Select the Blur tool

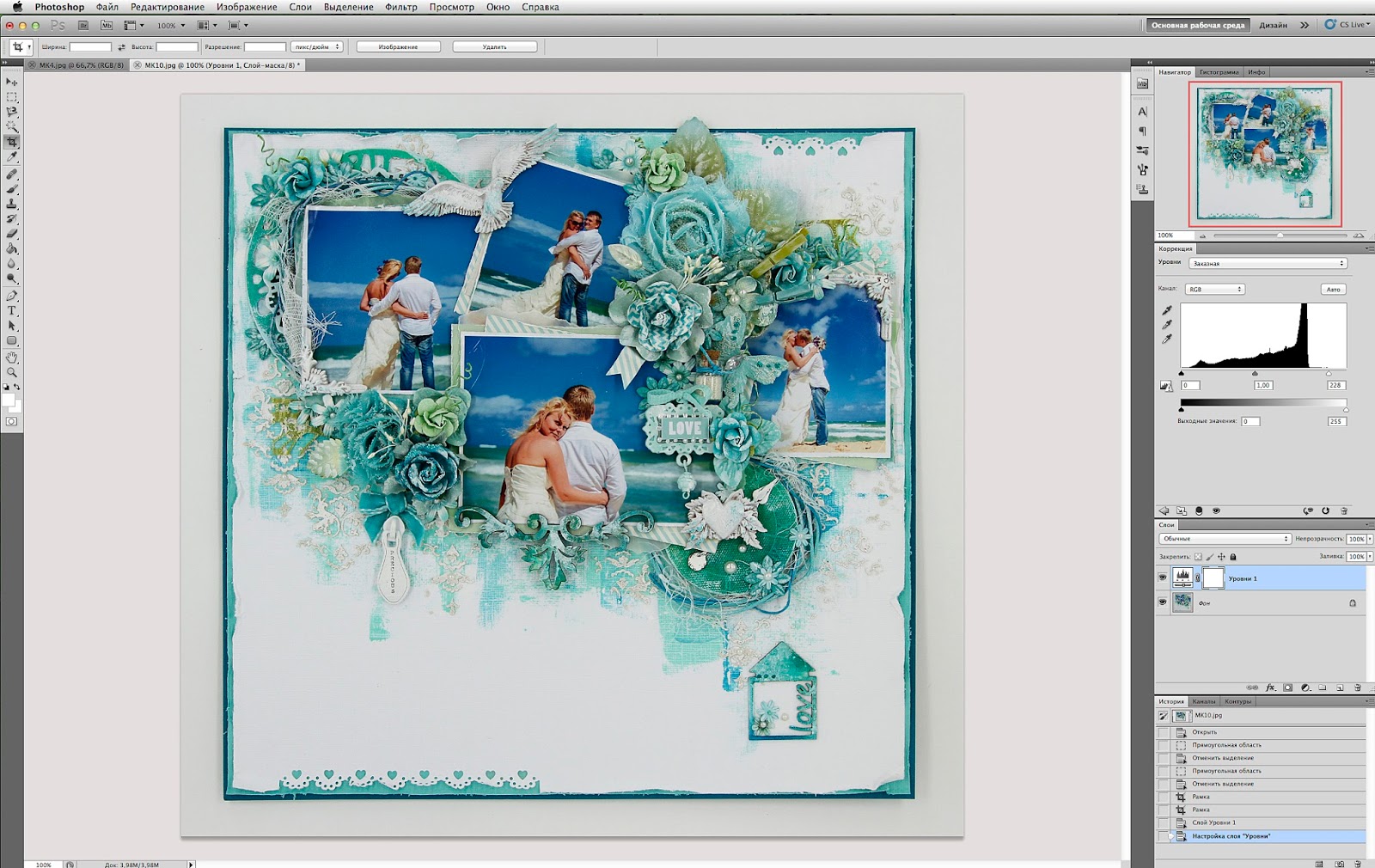(x=12, y=264)
